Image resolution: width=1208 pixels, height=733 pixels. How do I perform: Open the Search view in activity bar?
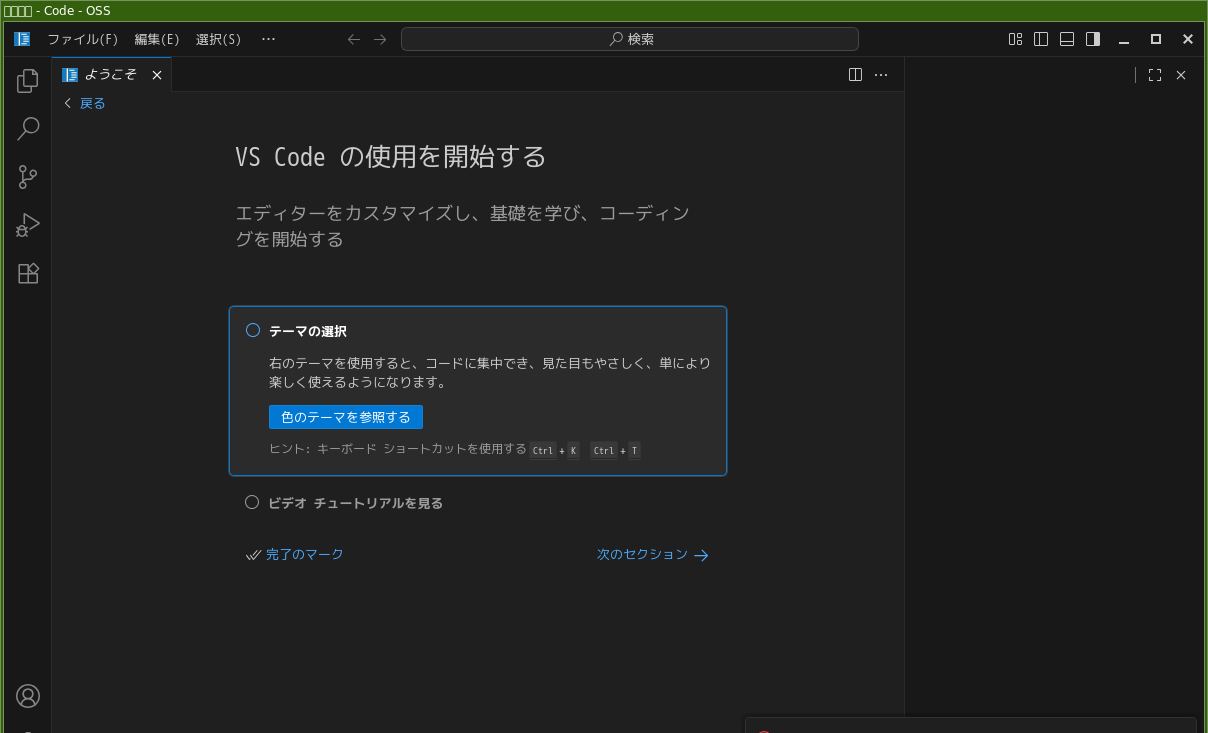[28, 128]
